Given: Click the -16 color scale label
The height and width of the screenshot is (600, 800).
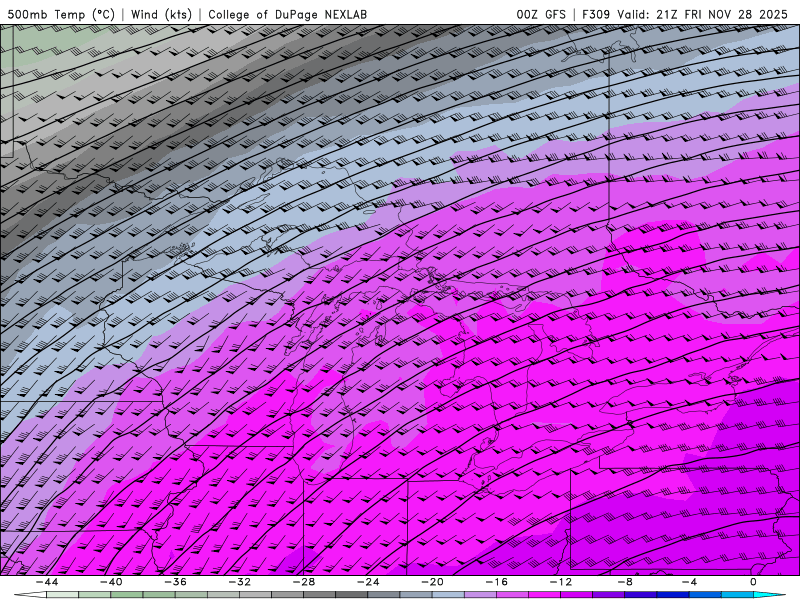Looking at the screenshot, I should pyautogui.click(x=496, y=582).
